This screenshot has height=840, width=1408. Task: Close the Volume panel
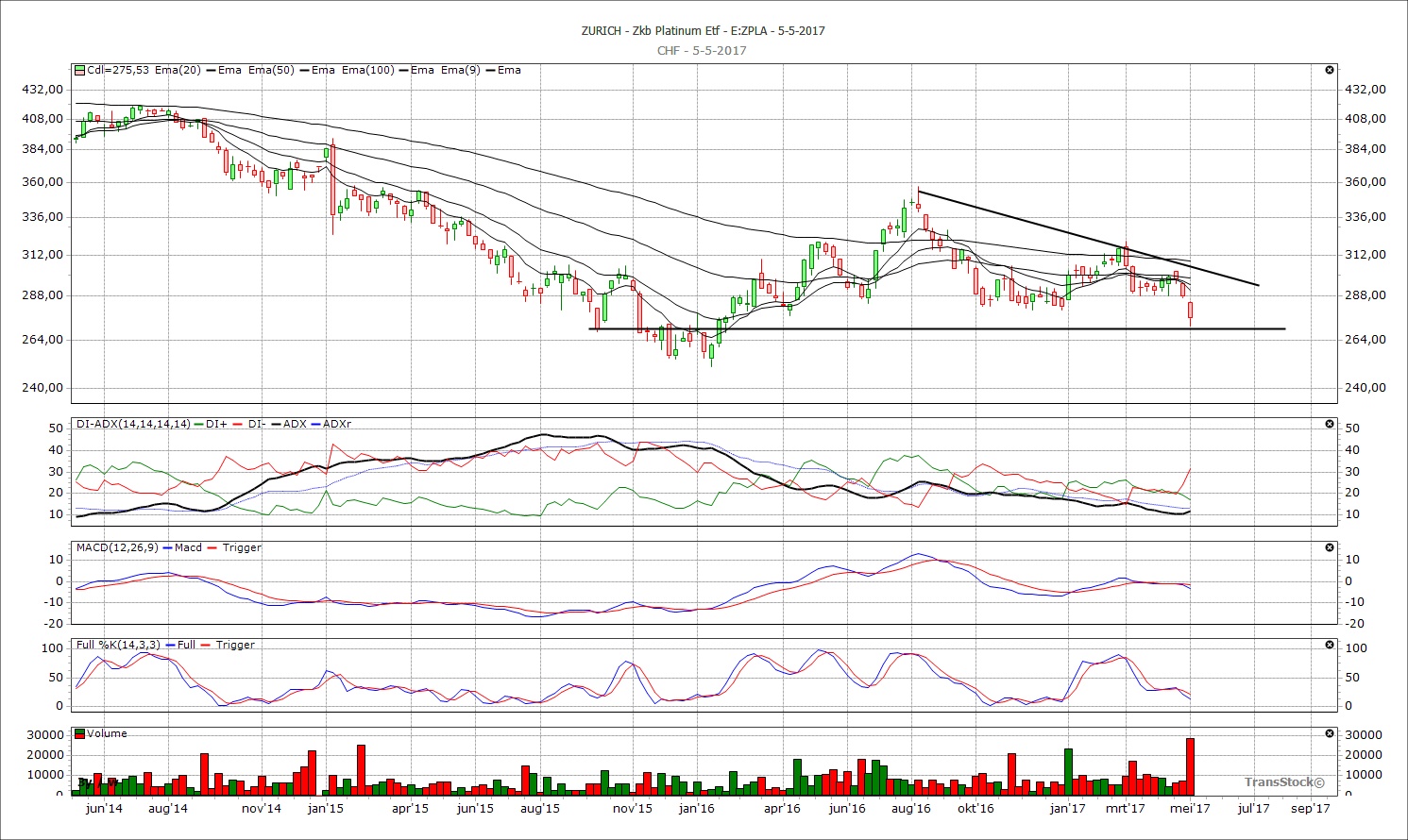(x=1330, y=733)
